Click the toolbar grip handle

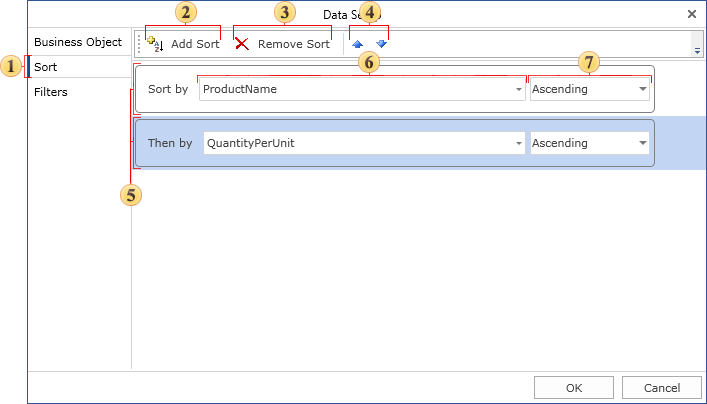click(139, 44)
